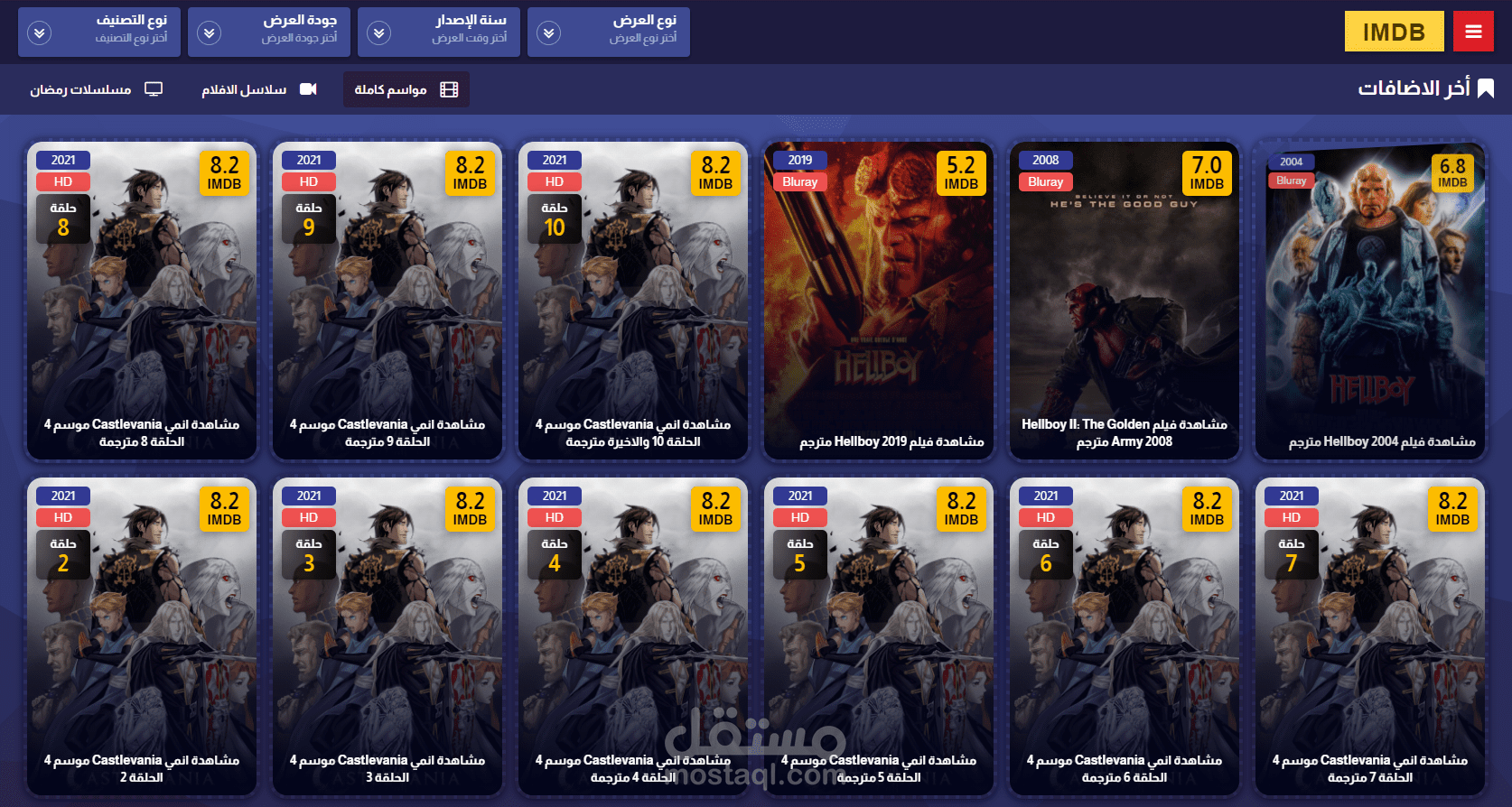Select the سلاسل الافلام tab
Image resolution: width=1512 pixels, height=807 pixels.
259,89
